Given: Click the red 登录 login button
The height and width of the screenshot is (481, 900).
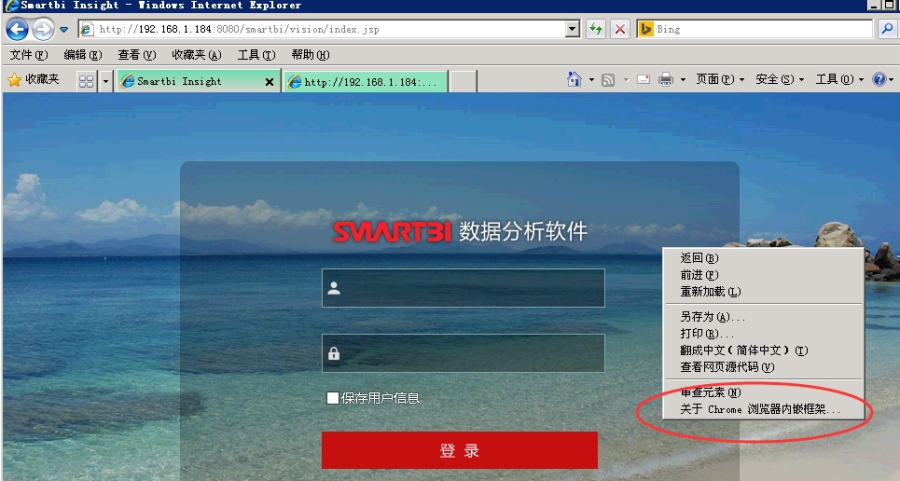Looking at the screenshot, I should pos(460,451).
